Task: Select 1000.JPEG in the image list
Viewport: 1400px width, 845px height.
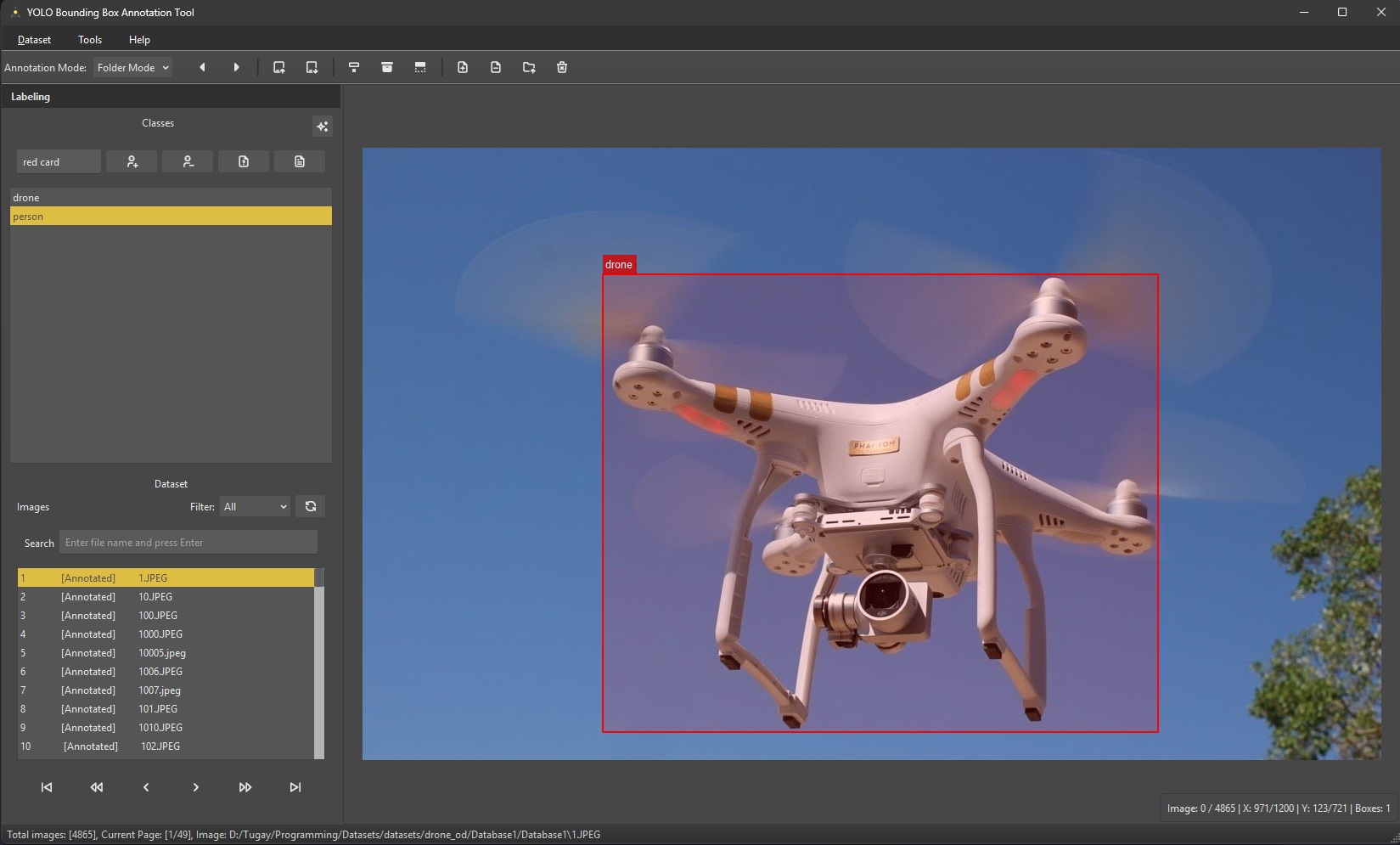Action: pyautogui.click(x=160, y=634)
